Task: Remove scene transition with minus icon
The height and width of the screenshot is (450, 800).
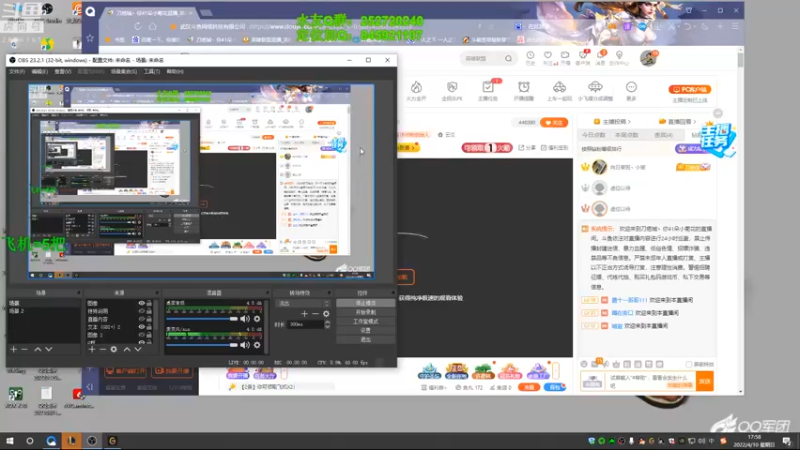Action: click(315, 314)
